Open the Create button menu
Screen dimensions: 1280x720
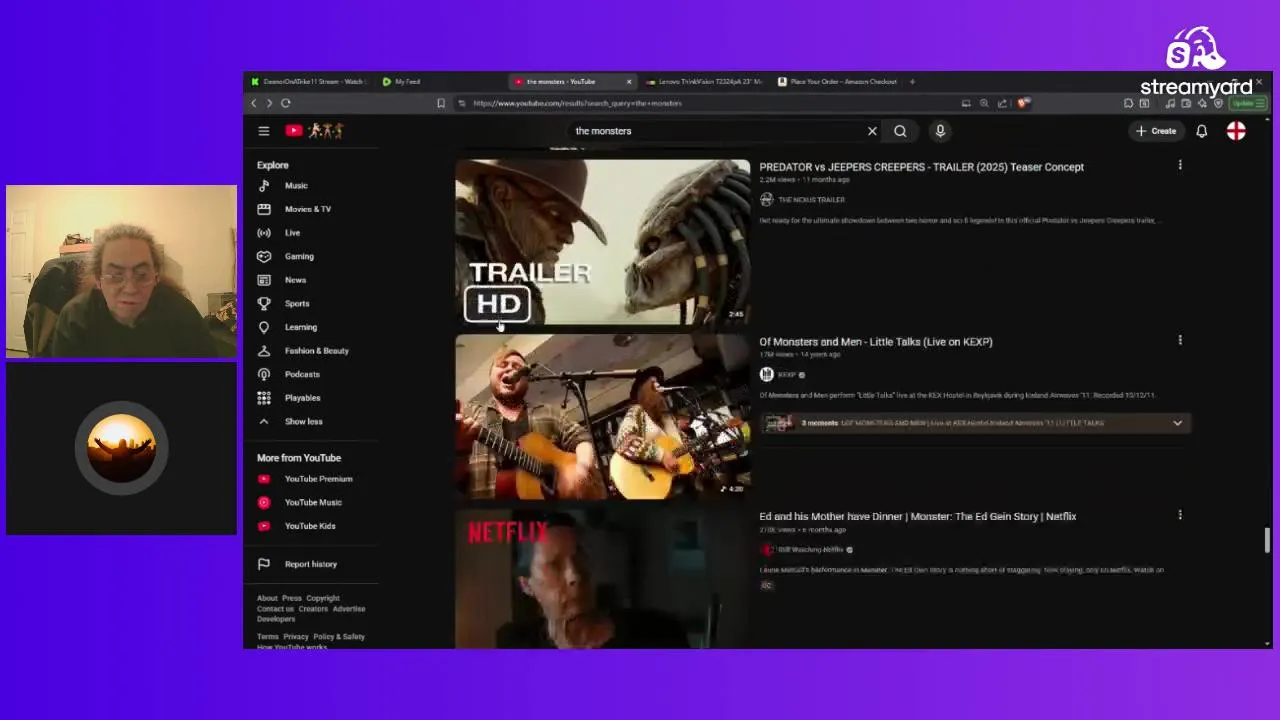pos(1156,131)
